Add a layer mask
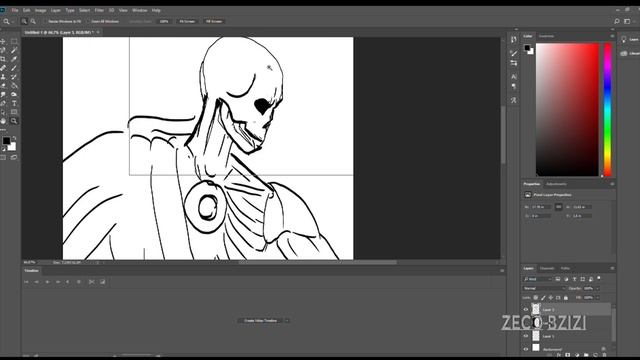Viewport: 640px width, 360px height. click(x=567, y=355)
